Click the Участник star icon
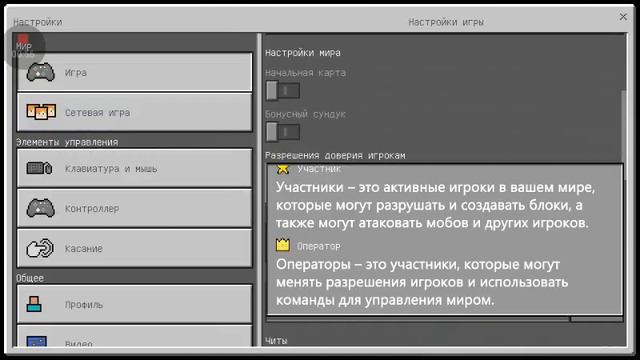 click(x=283, y=169)
